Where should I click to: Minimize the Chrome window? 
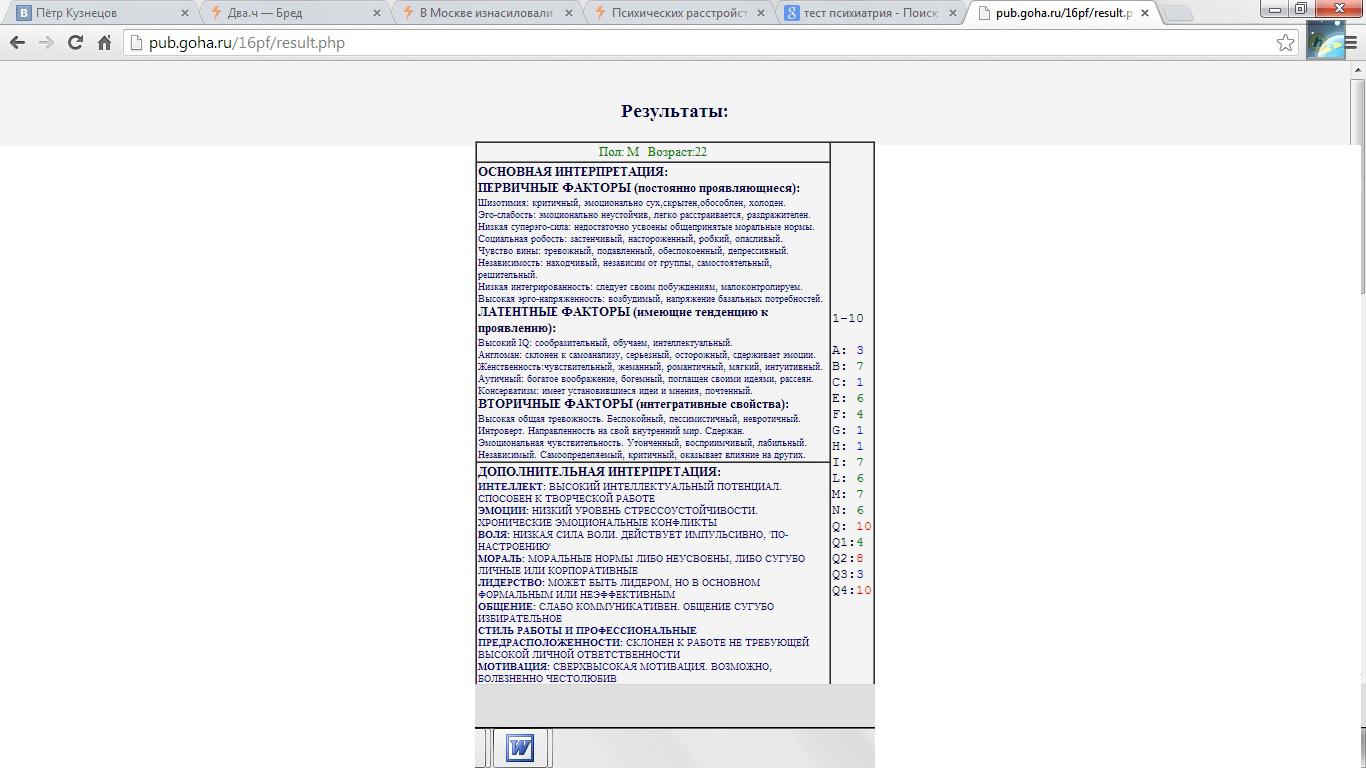1274,9
